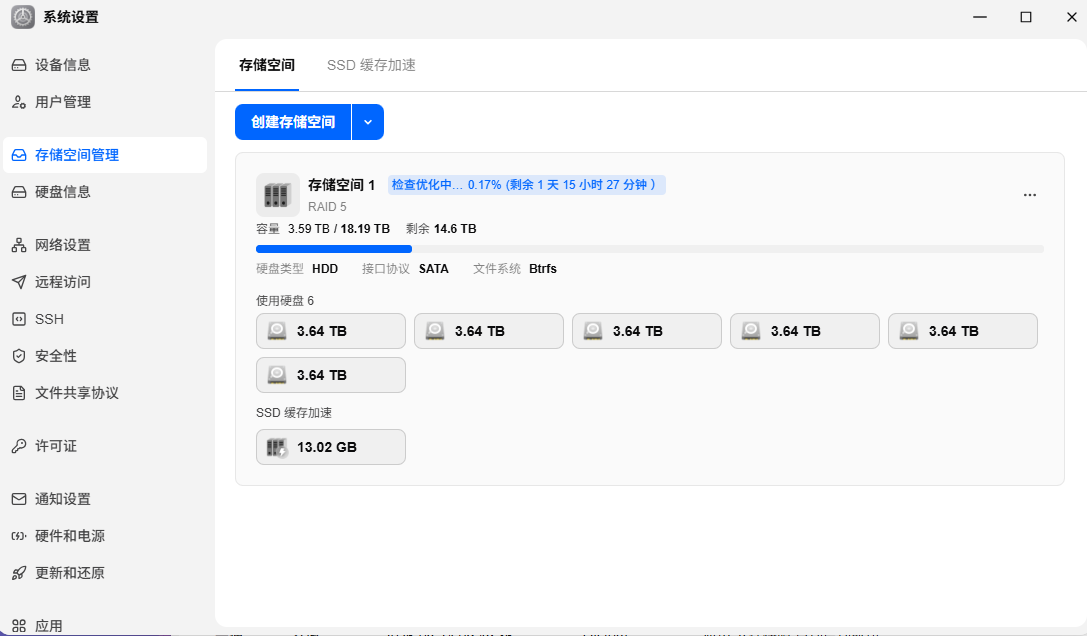Click the Btrfs file system value
The height and width of the screenshot is (636, 1087).
tap(543, 269)
